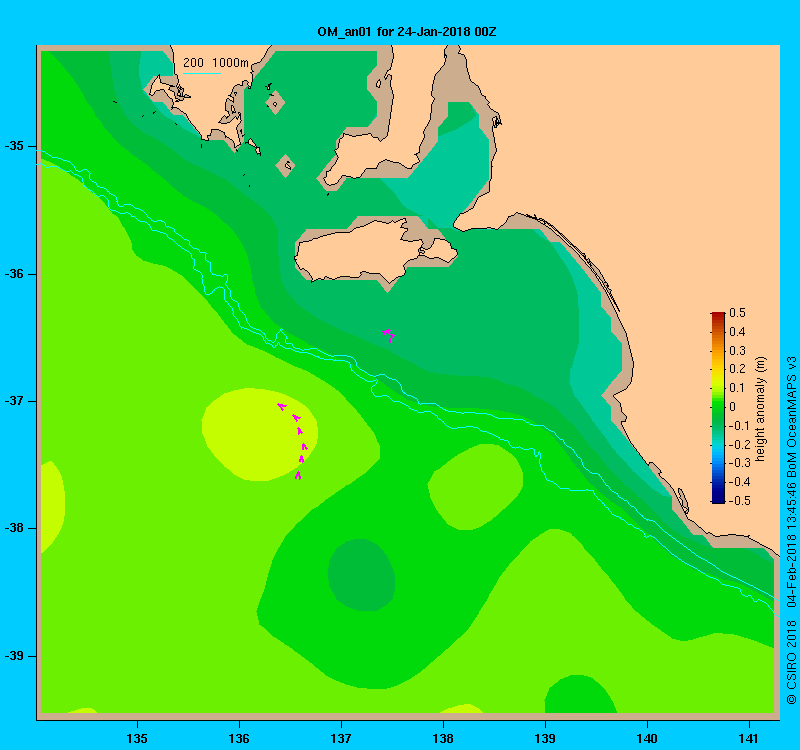Click the 0.2 colorbar tick label

[737, 369]
